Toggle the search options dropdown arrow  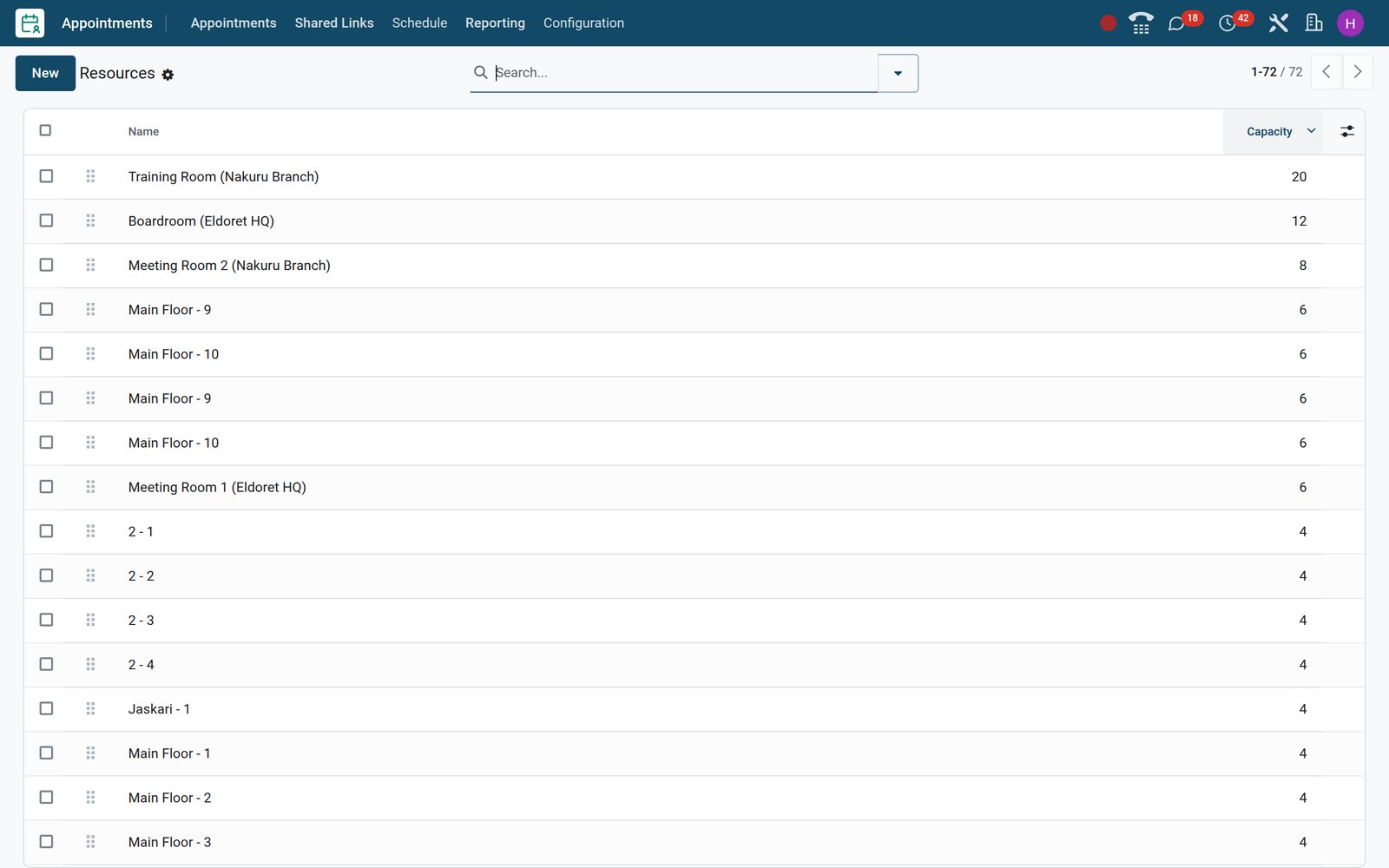coord(898,73)
